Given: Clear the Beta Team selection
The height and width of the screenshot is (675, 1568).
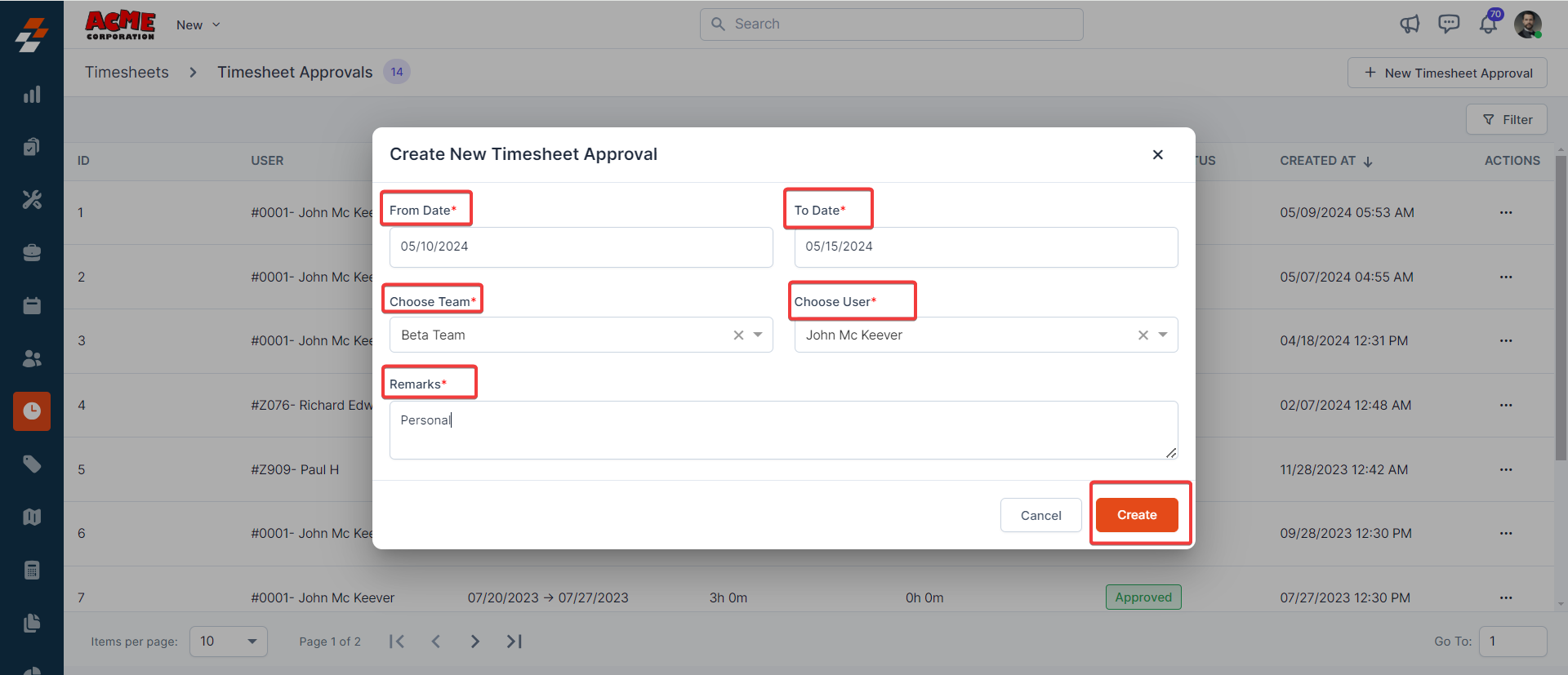Looking at the screenshot, I should pyautogui.click(x=738, y=335).
